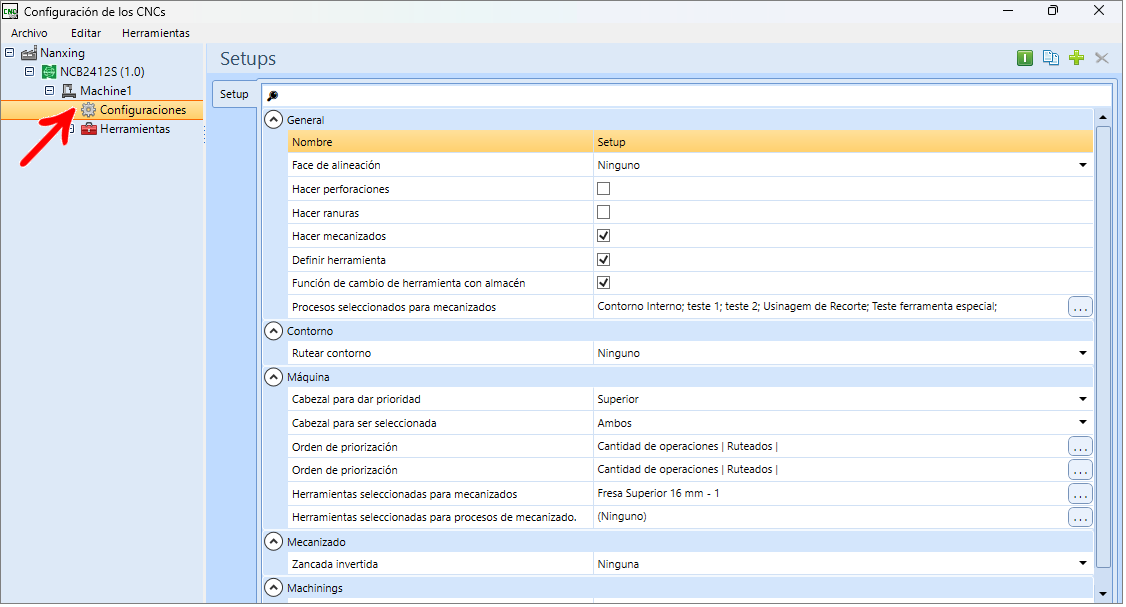Screen dimensions: 1126x607
Task: Open the Editar menu
Action: pyautogui.click(x=86, y=33)
